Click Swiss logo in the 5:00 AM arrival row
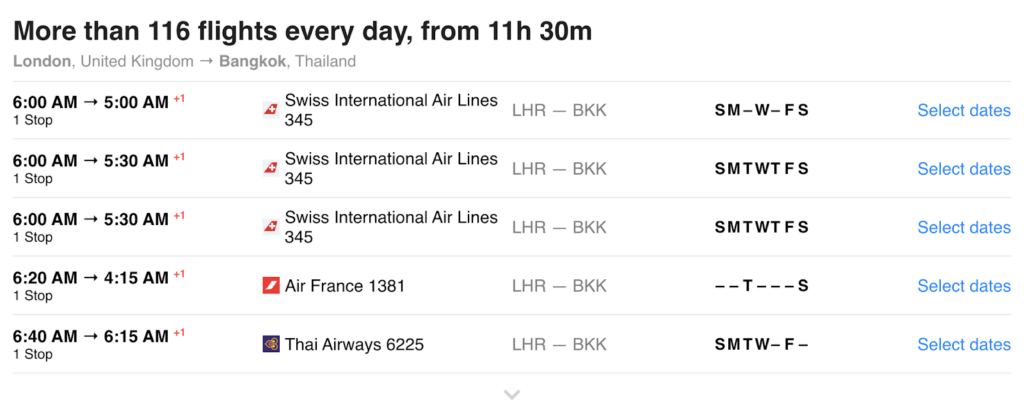 point(269,109)
